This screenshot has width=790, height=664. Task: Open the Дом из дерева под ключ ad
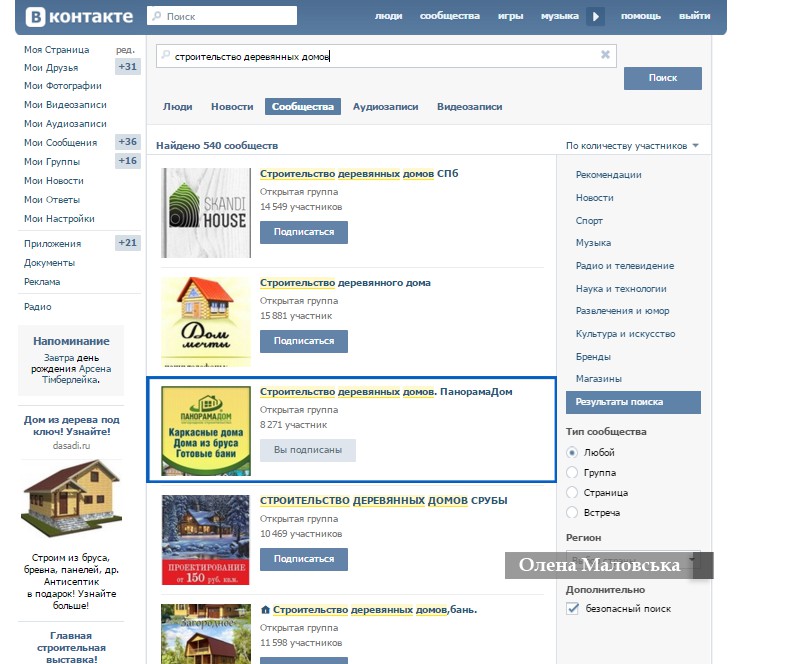72,425
